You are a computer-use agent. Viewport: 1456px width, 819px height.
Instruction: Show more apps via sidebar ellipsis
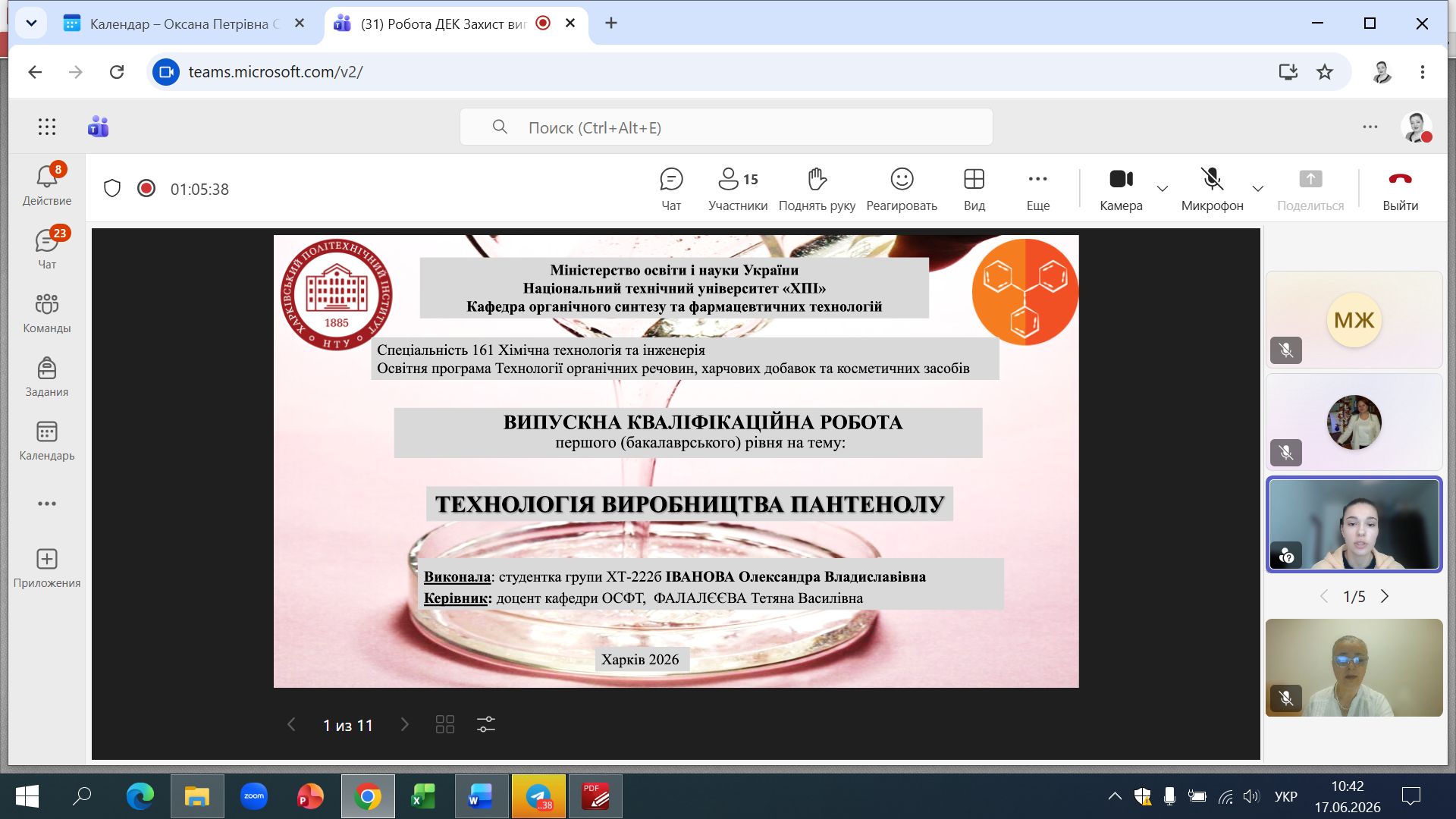pyautogui.click(x=47, y=504)
